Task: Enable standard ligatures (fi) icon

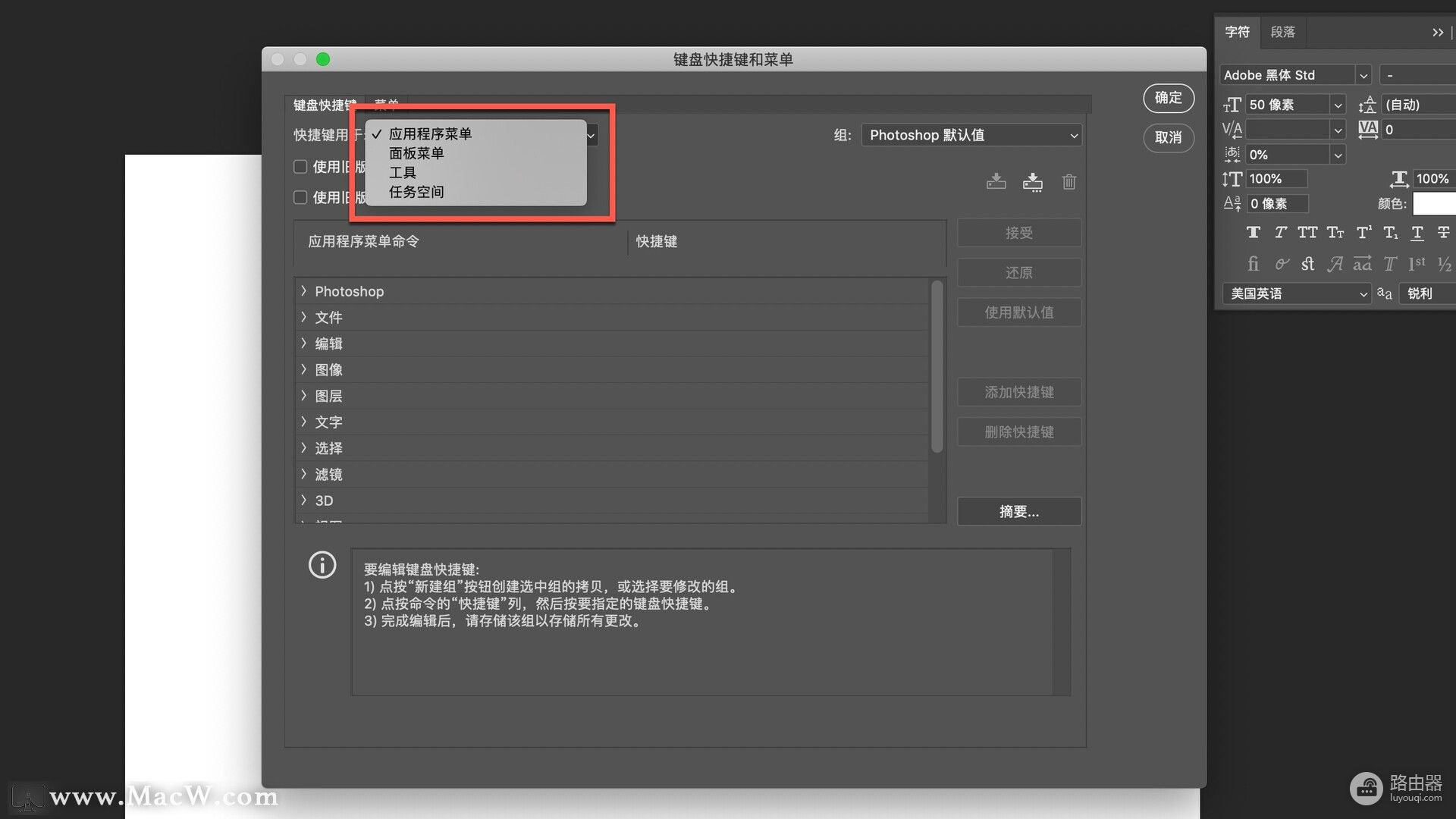Action: point(1253,264)
